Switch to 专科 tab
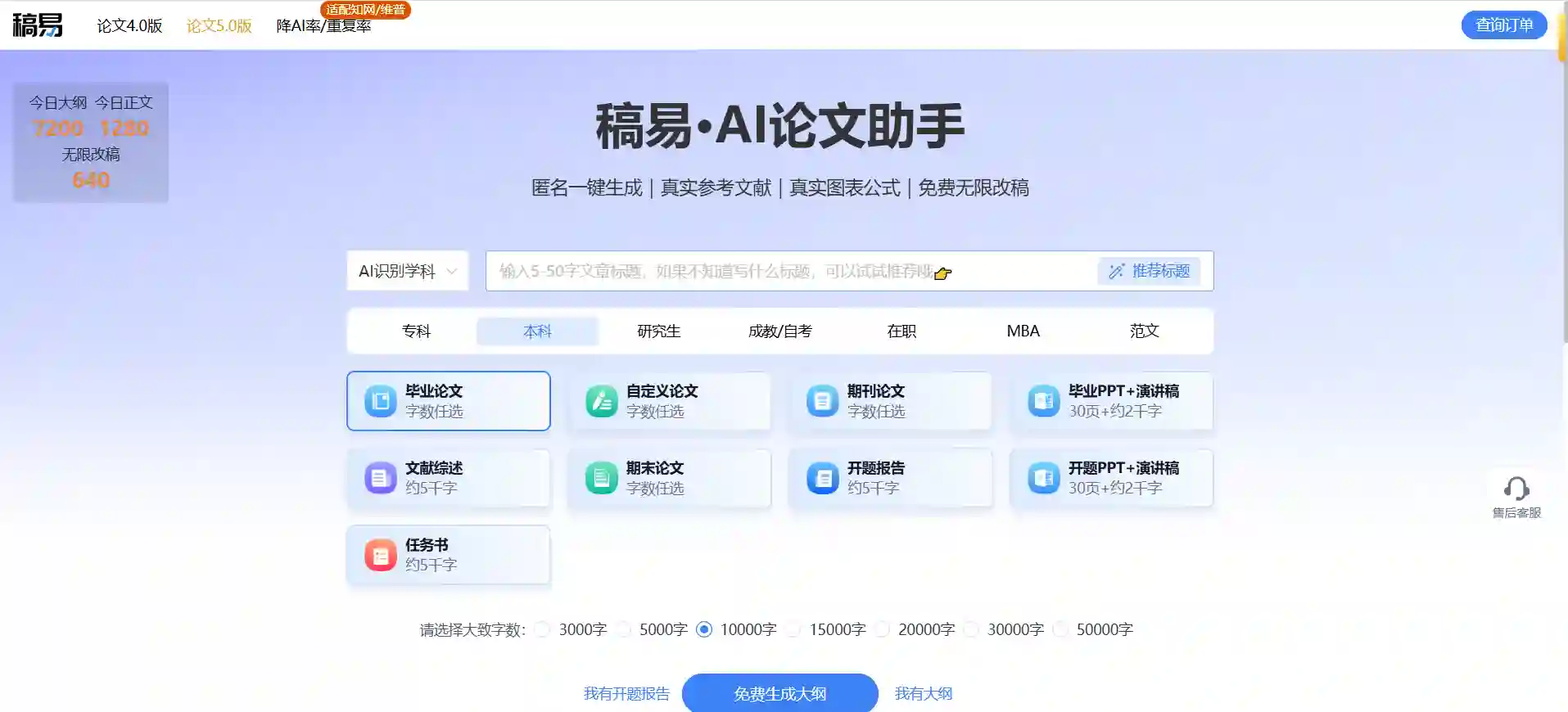The height and width of the screenshot is (712, 1568). point(416,331)
